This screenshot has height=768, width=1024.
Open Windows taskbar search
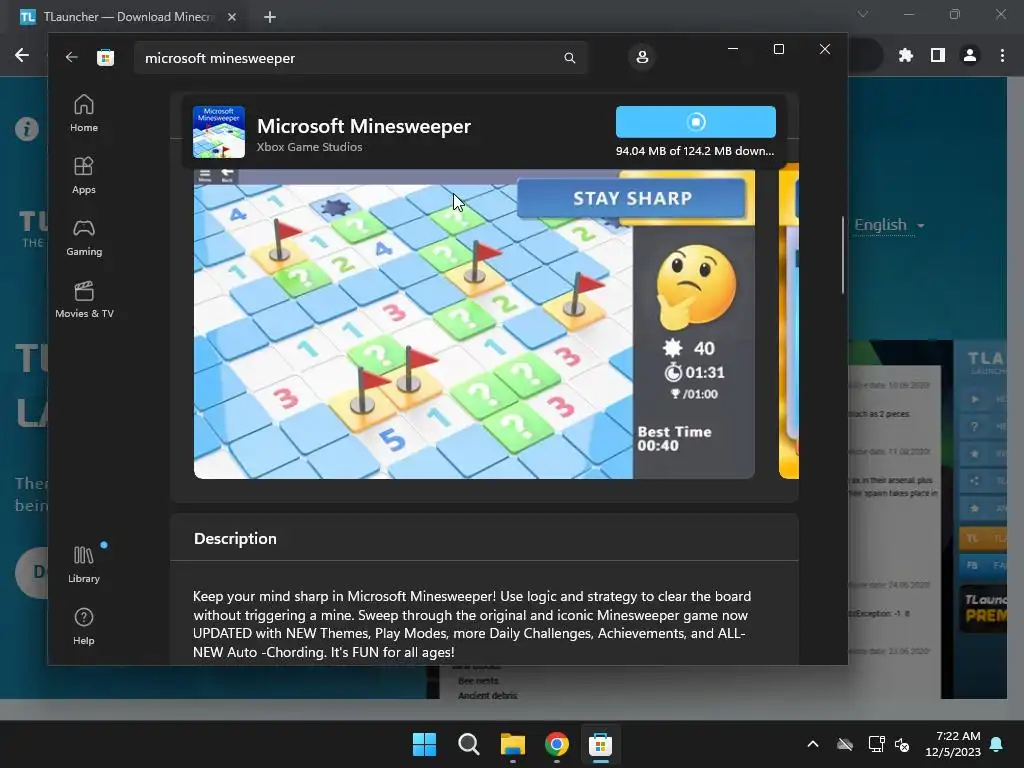click(x=468, y=744)
